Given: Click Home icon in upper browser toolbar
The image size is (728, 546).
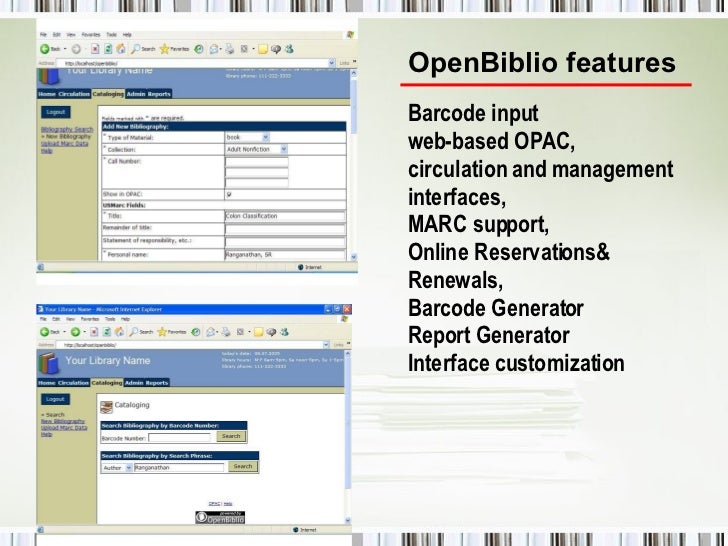Looking at the screenshot, I should 121,49.
